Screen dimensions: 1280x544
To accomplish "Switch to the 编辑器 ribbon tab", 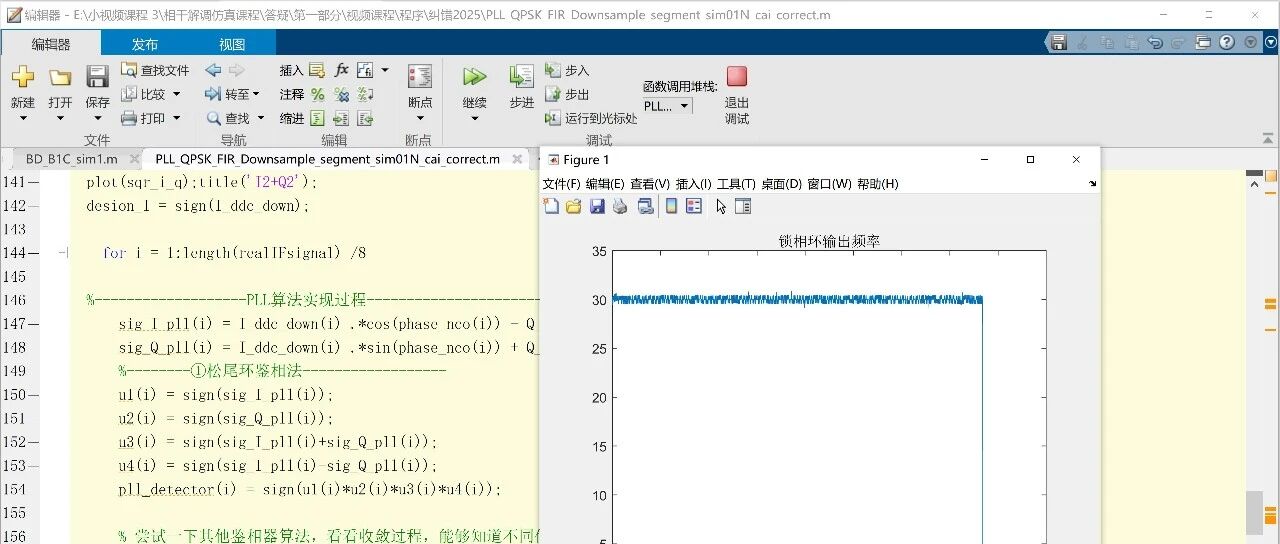I will tap(51, 44).
